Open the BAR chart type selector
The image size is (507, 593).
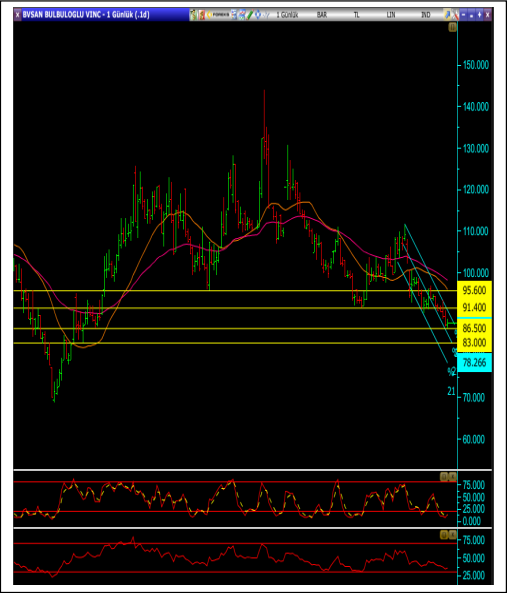pos(322,15)
